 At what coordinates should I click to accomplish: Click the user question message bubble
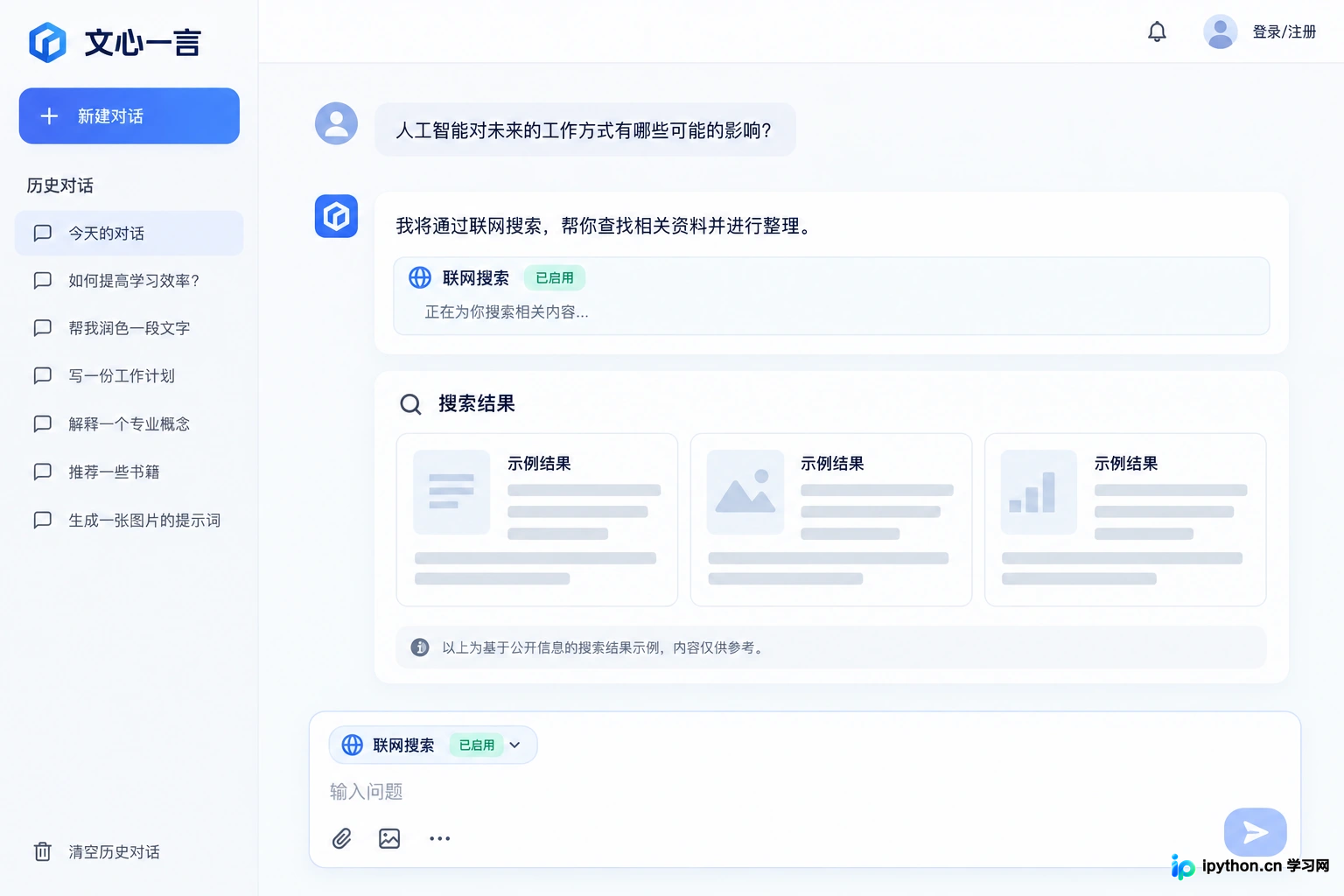(x=584, y=130)
